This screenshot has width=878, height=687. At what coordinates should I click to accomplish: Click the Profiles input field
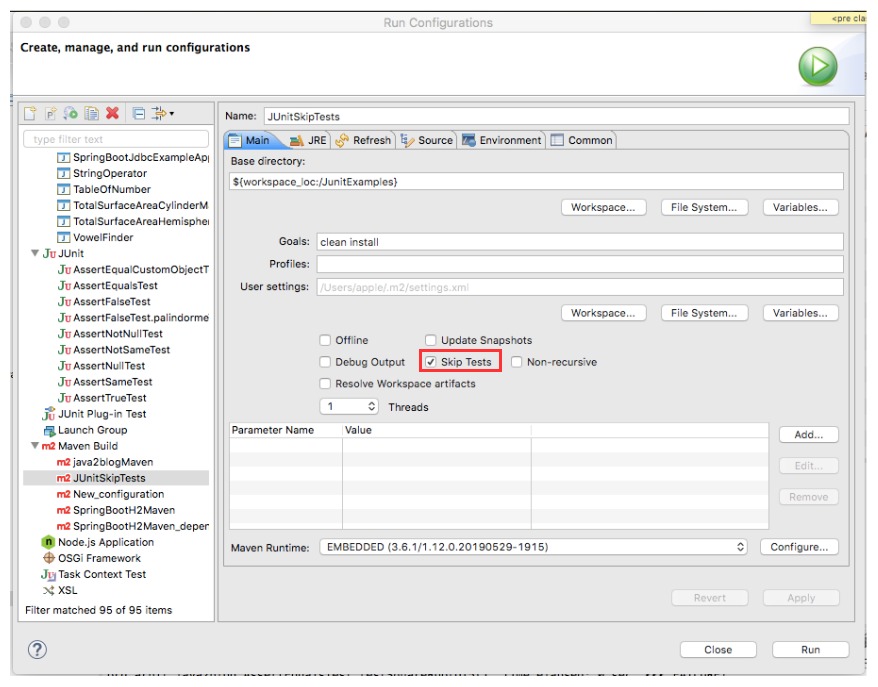tap(580, 264)
